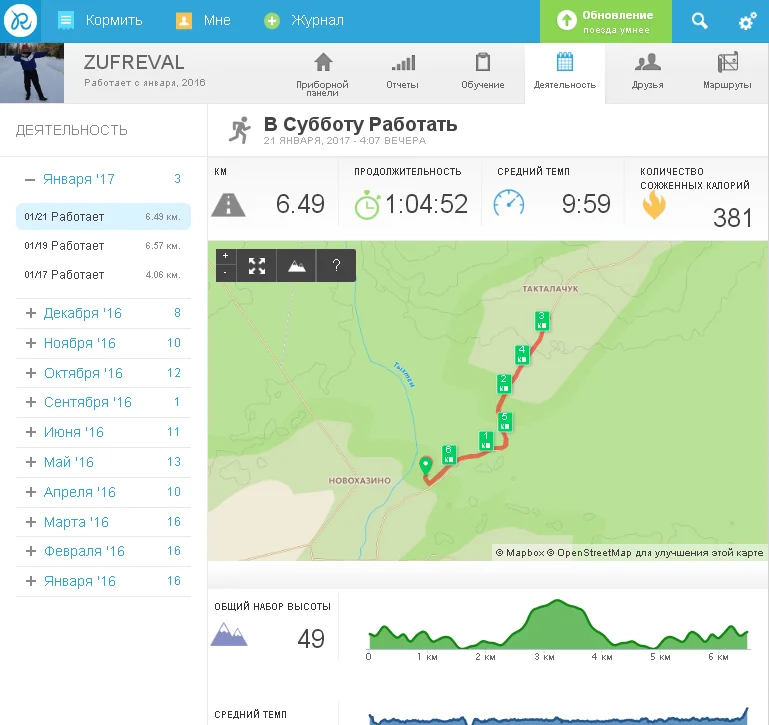
Task: Open the Друзья friends tab
Action: (647, 72)
